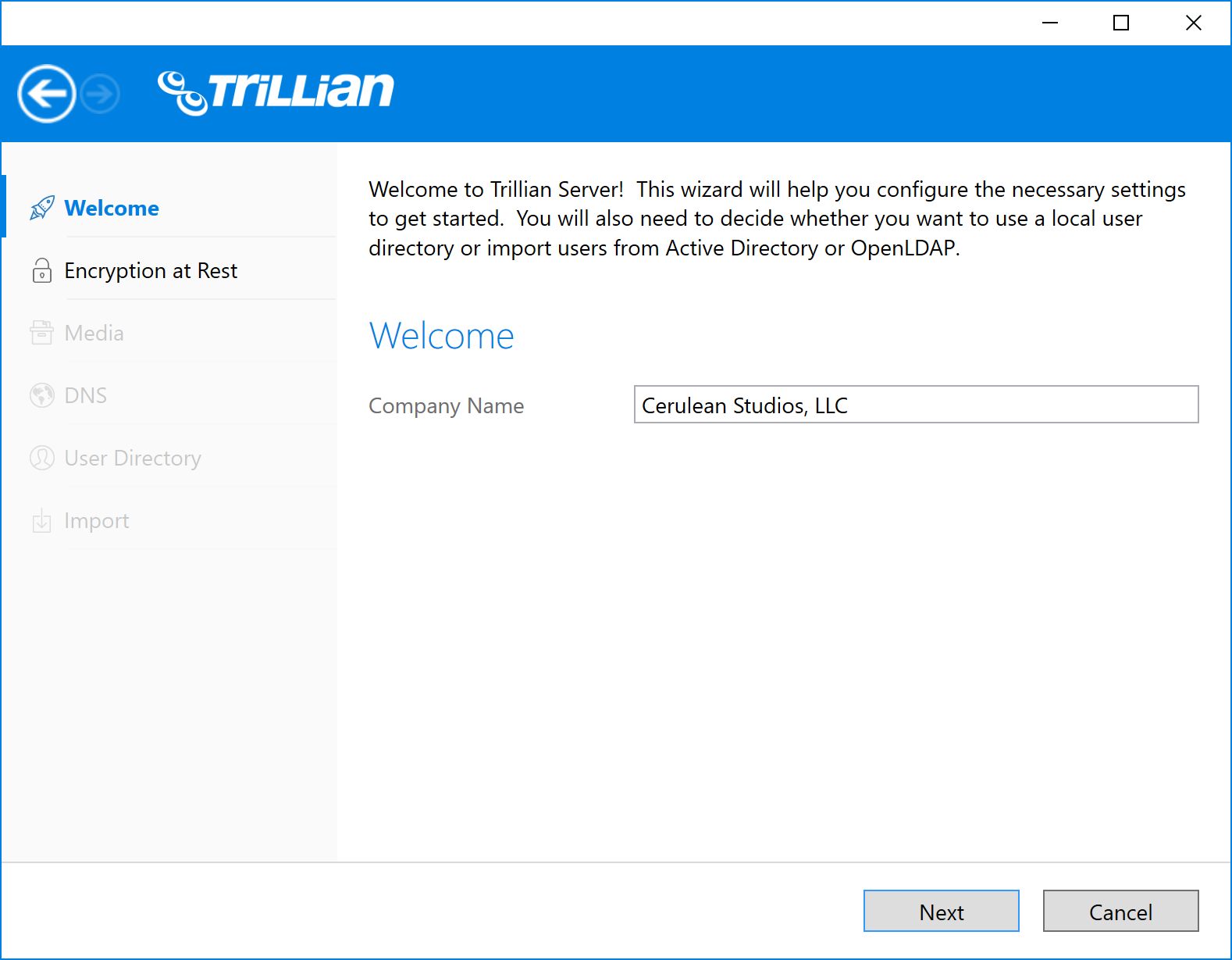
Task: Click the Next button
Action: (x=942, y=911)
